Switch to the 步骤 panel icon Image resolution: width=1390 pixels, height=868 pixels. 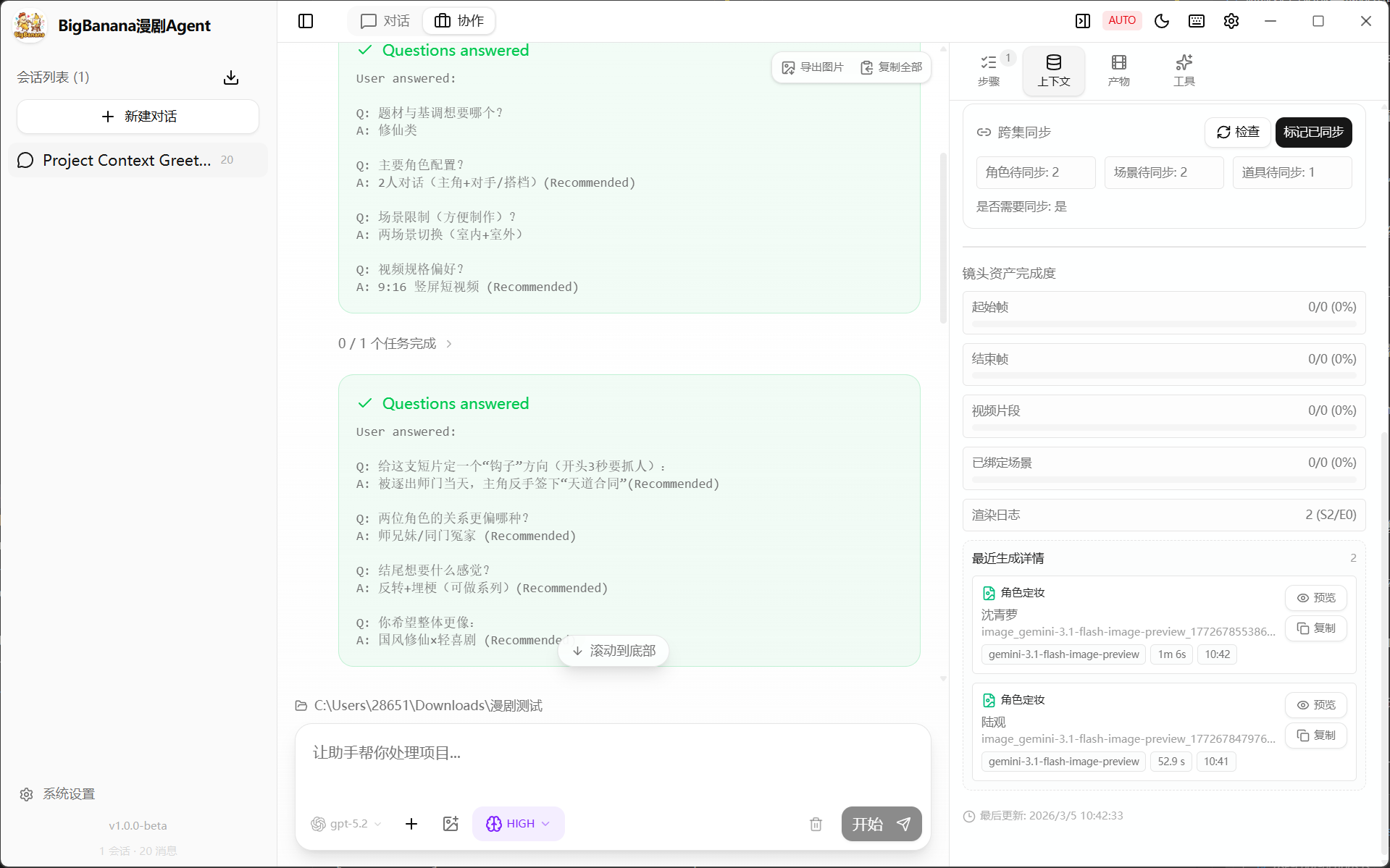click(x=990, y=69)
